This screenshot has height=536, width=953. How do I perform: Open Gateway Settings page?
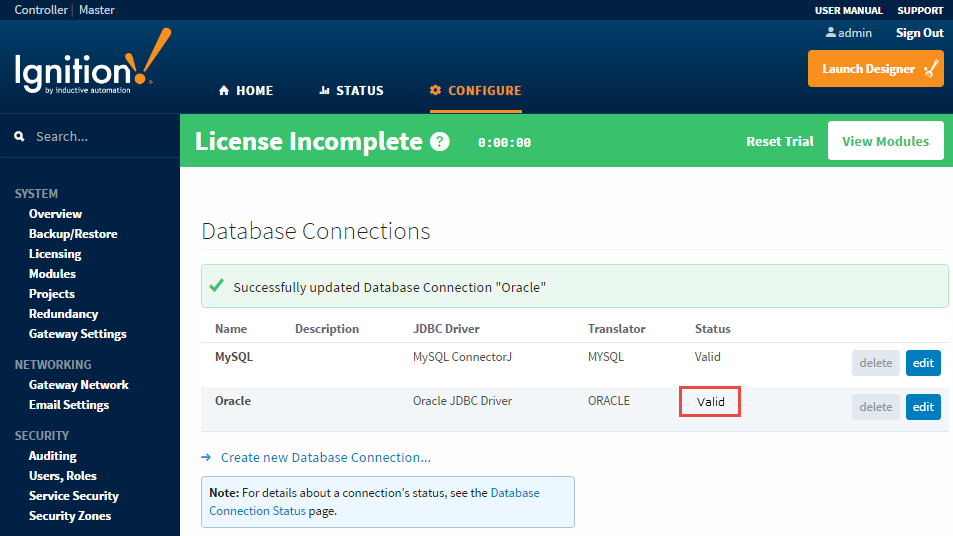coord(78,334)
